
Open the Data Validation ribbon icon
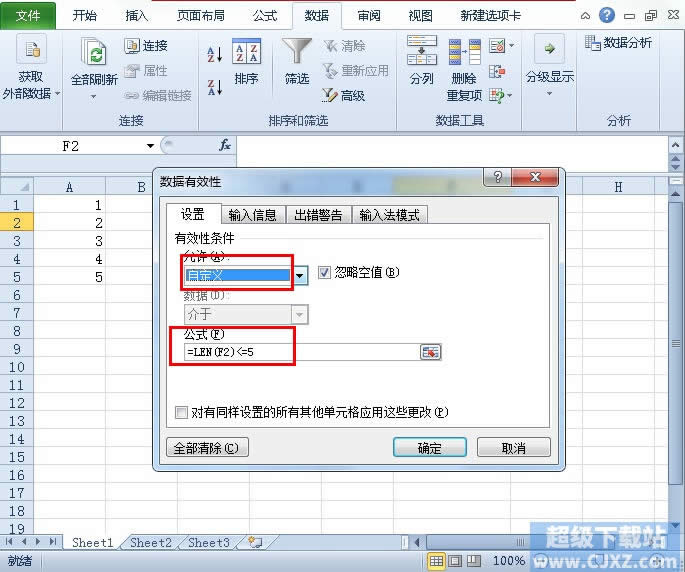pyautogui.click(x=497, y=45)
